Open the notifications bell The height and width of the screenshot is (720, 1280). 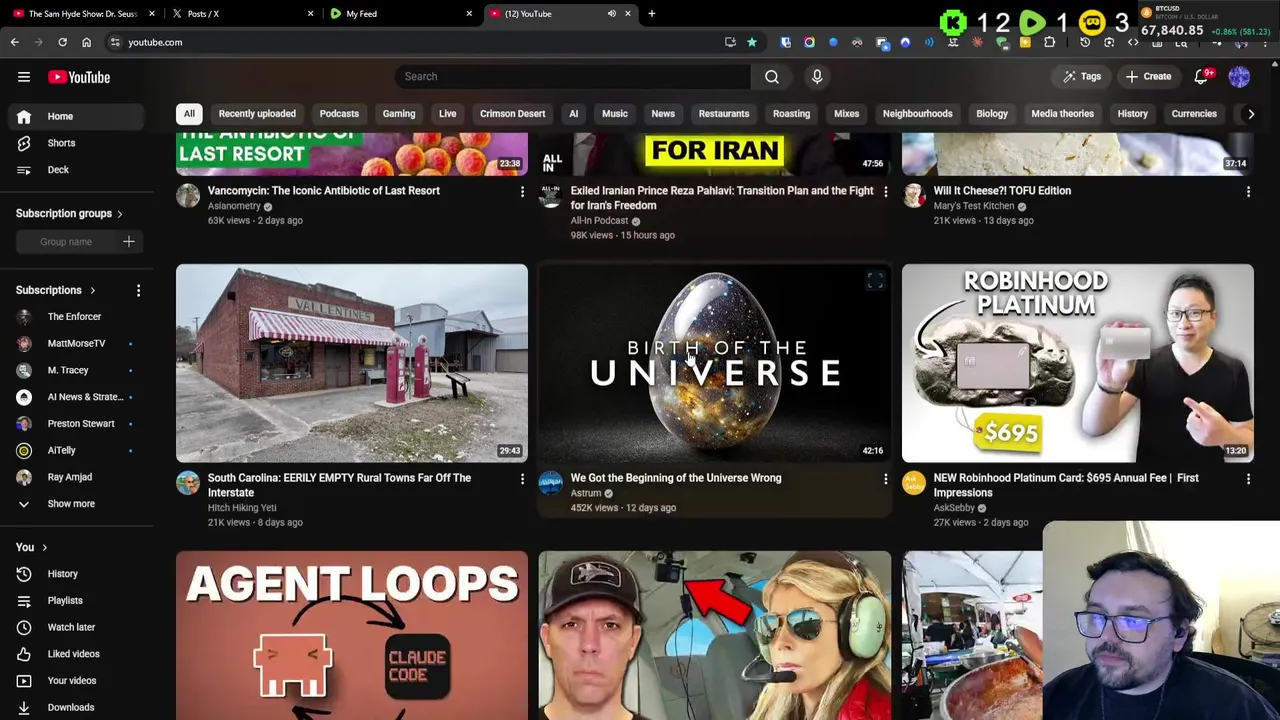pos(1202,76)
